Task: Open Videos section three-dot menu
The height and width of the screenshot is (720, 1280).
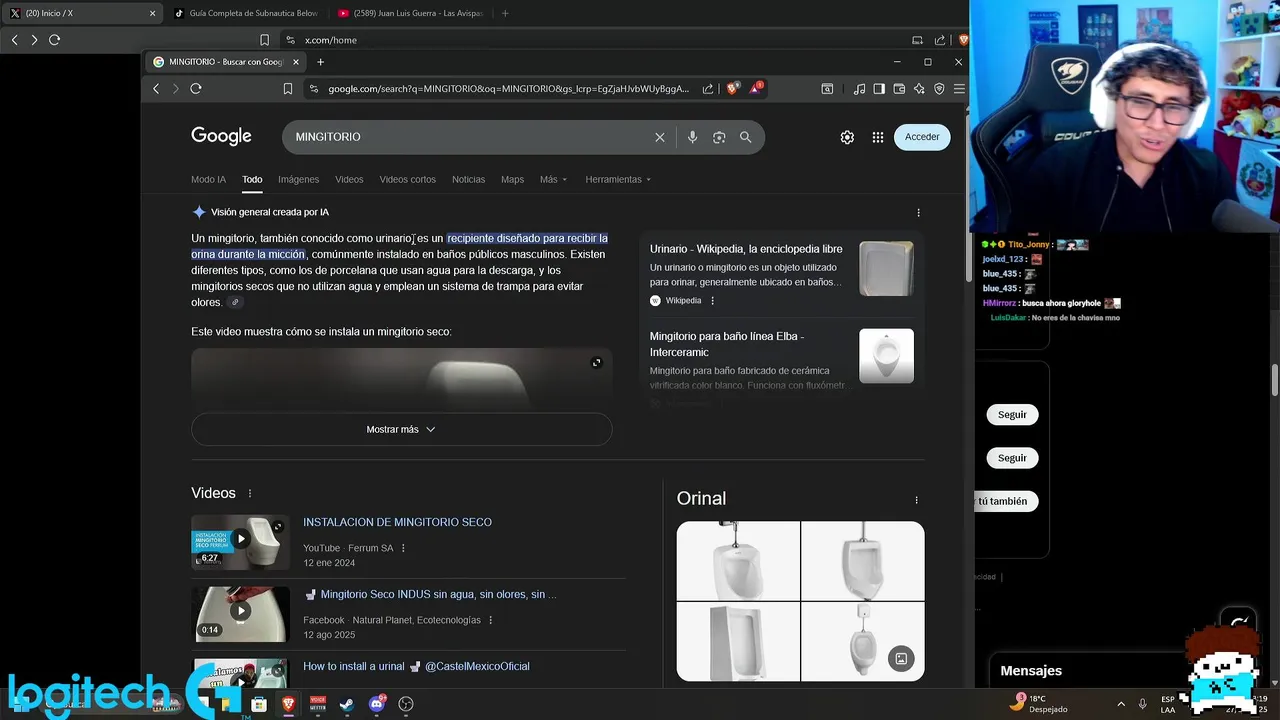Action: [250, 493]
